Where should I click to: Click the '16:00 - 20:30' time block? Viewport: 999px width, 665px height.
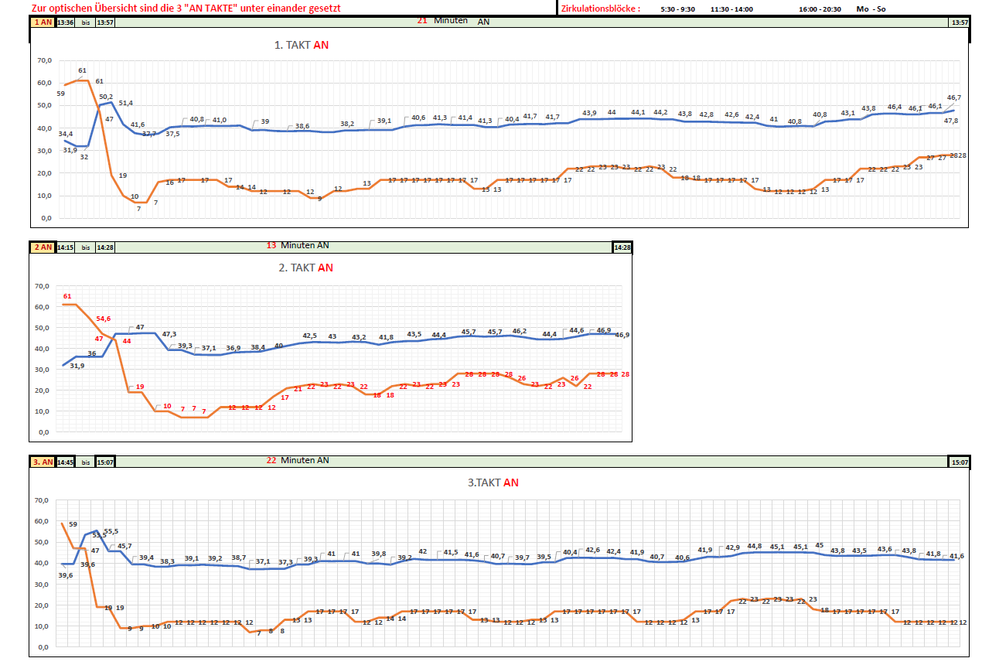click(820, 8)
